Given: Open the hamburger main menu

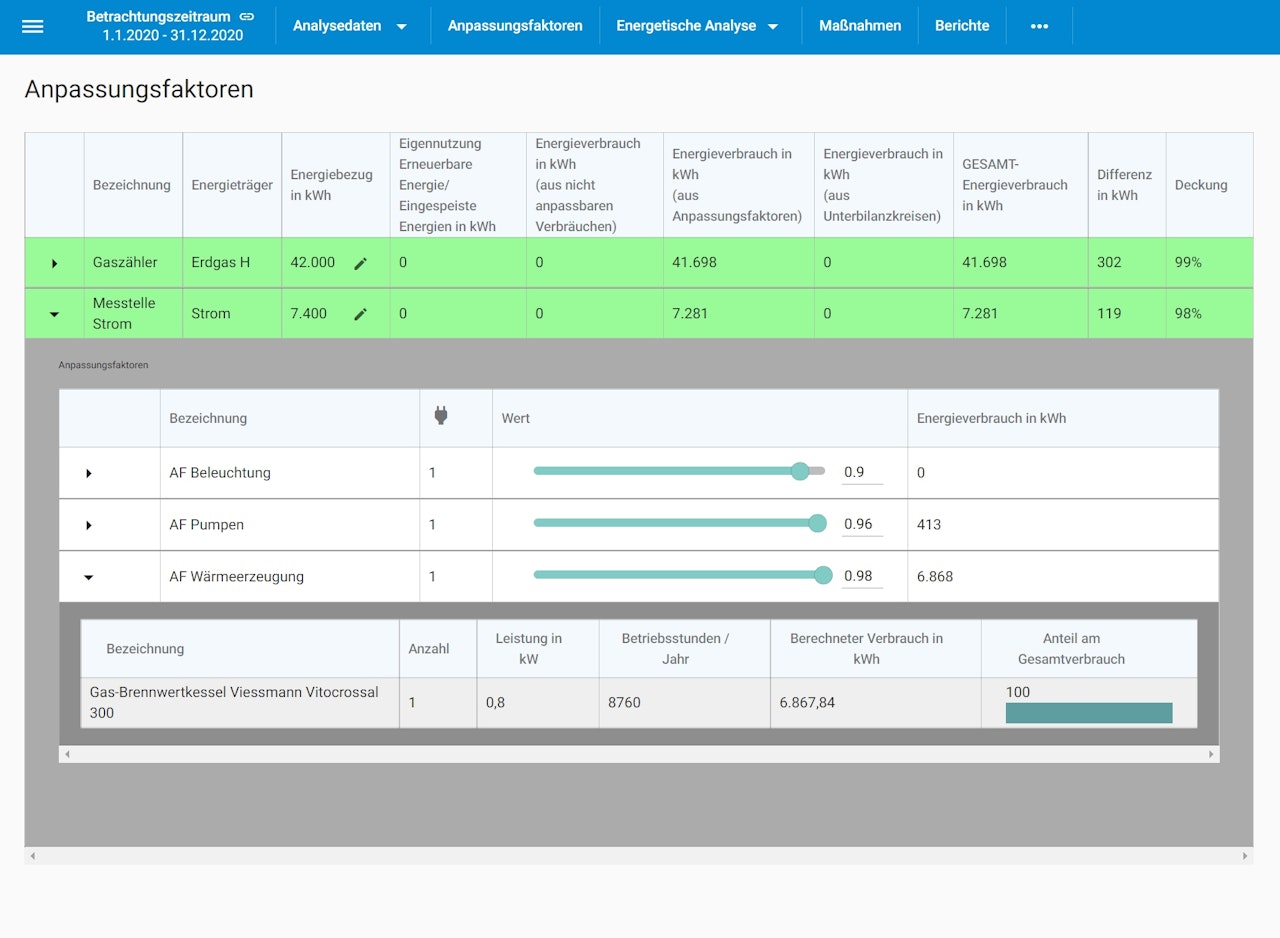Looking at the screenshot, I should tap(33, 26).
